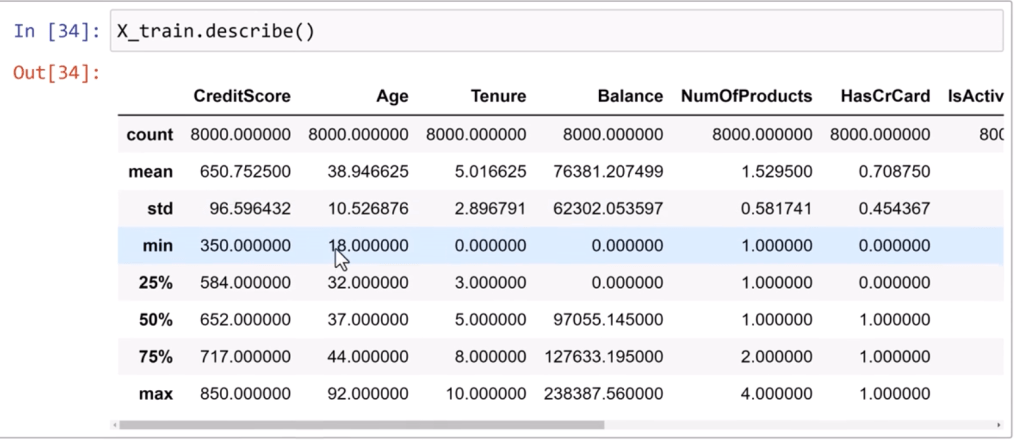Click the count row label
The image size is (1024, 444).
coord(150,134)
